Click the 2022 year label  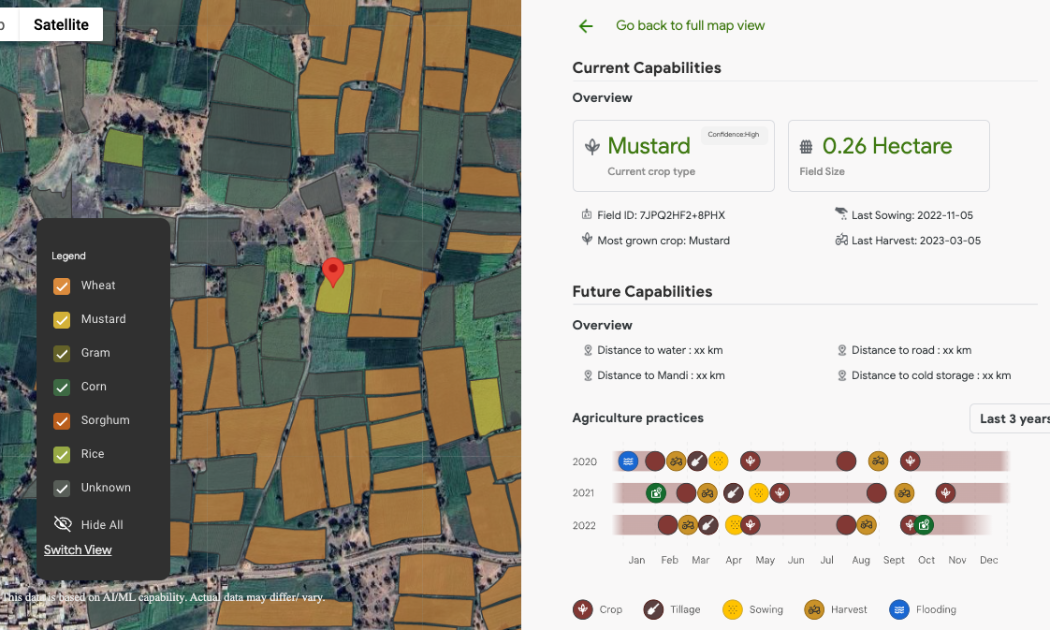584,526
